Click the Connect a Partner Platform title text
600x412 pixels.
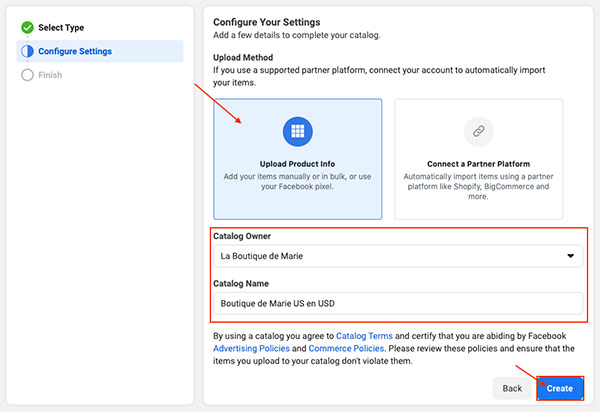[478, 164]
